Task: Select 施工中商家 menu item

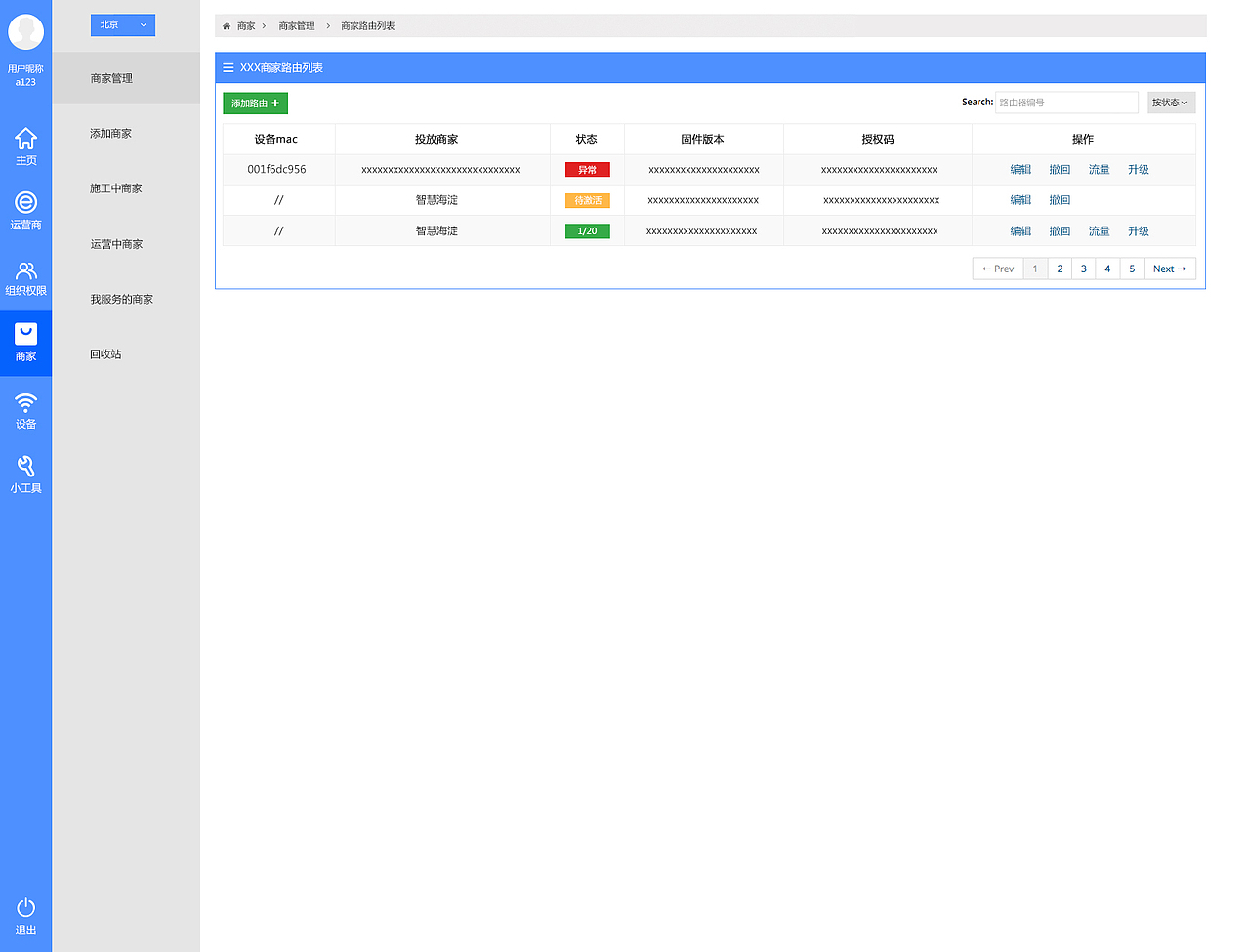Action: [x=116, y=188]
